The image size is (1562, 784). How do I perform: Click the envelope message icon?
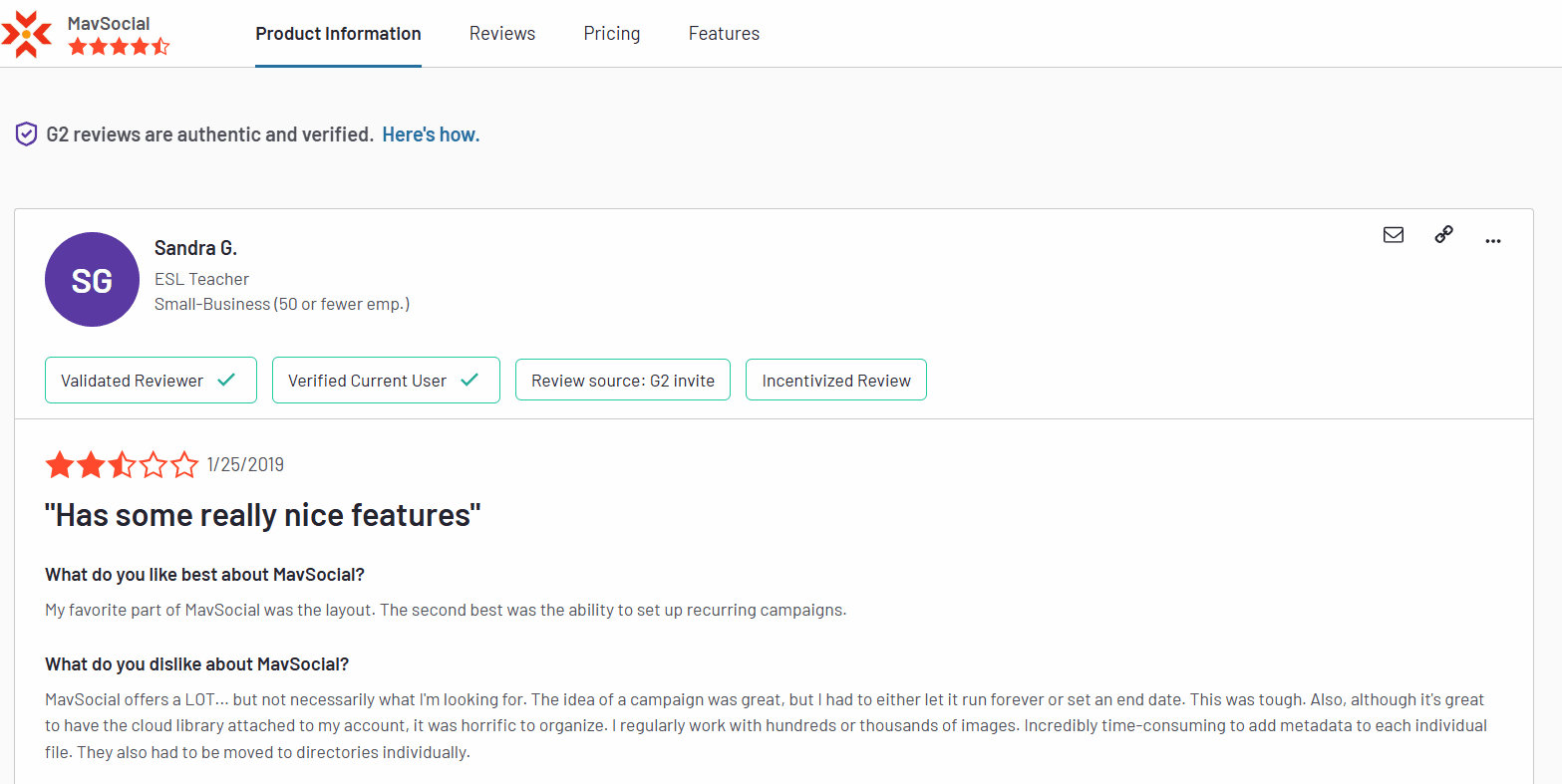tap(1394, 235)
